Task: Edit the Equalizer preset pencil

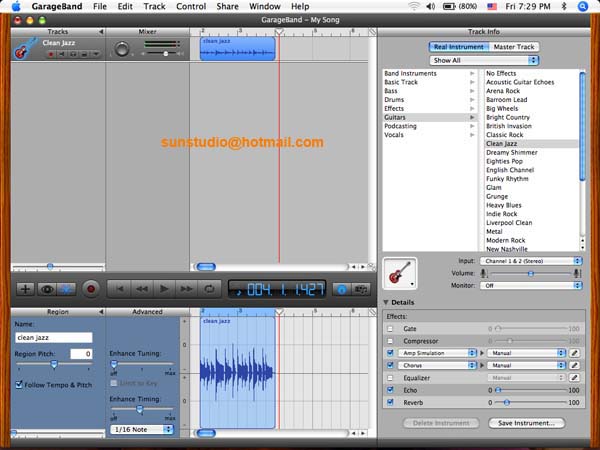Action: [574, 378]
